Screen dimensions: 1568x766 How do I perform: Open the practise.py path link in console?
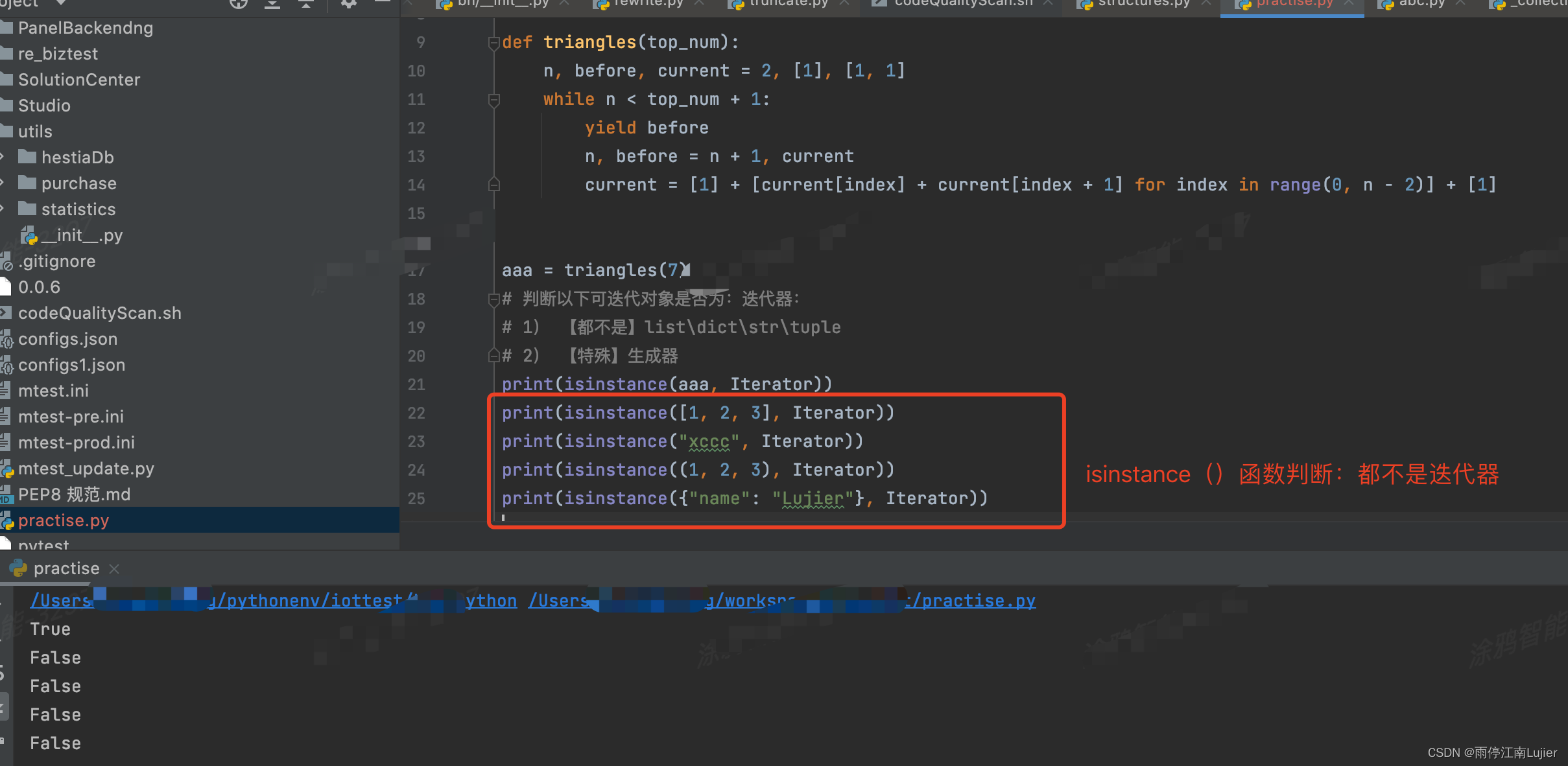781,601
